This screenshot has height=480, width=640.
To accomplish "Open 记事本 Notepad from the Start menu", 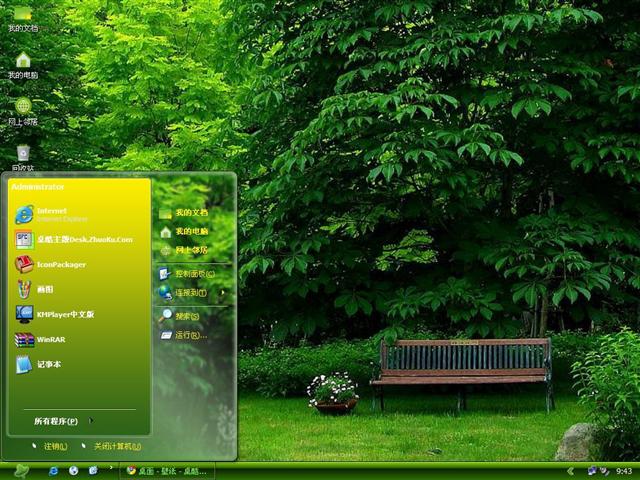I will pyautogui.click(x=38, y=364).
